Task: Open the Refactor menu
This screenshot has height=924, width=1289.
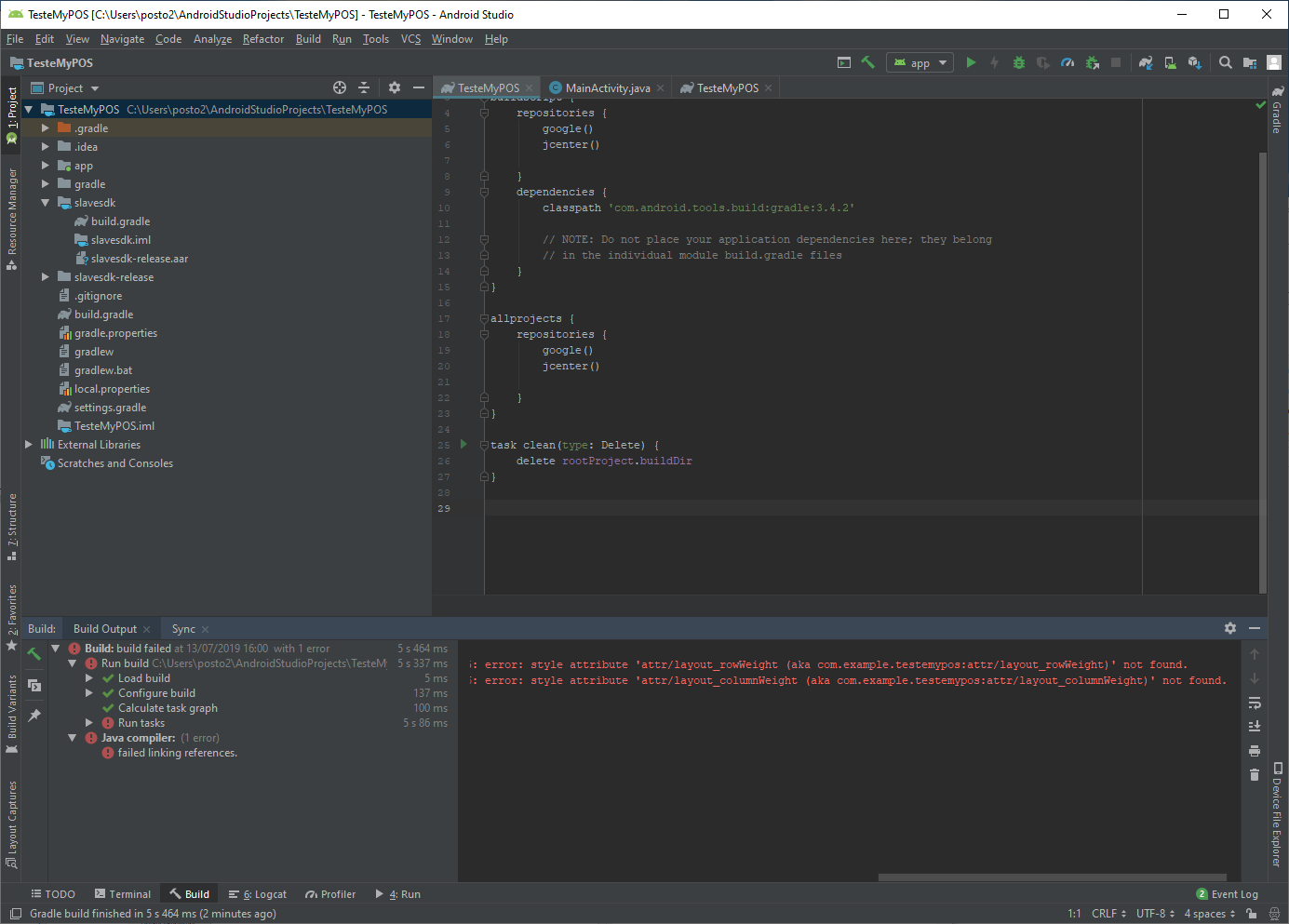Action: pos(262,39)
